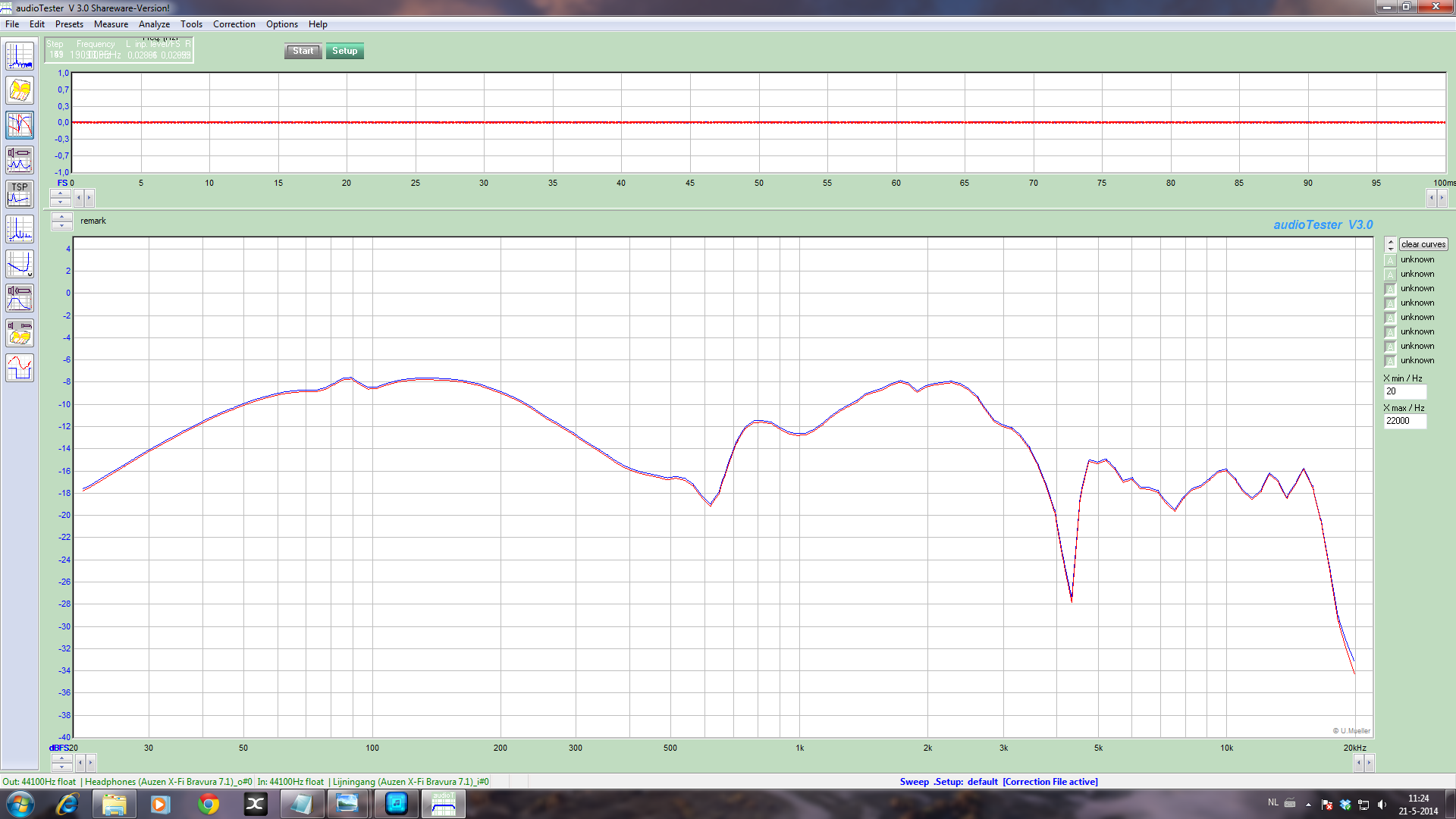Open Windows Explorer from taskbar

[x=114, y=804]
